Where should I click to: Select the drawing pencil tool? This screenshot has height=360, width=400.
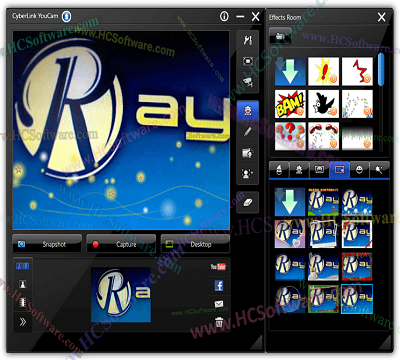click(x=247, y=132)
